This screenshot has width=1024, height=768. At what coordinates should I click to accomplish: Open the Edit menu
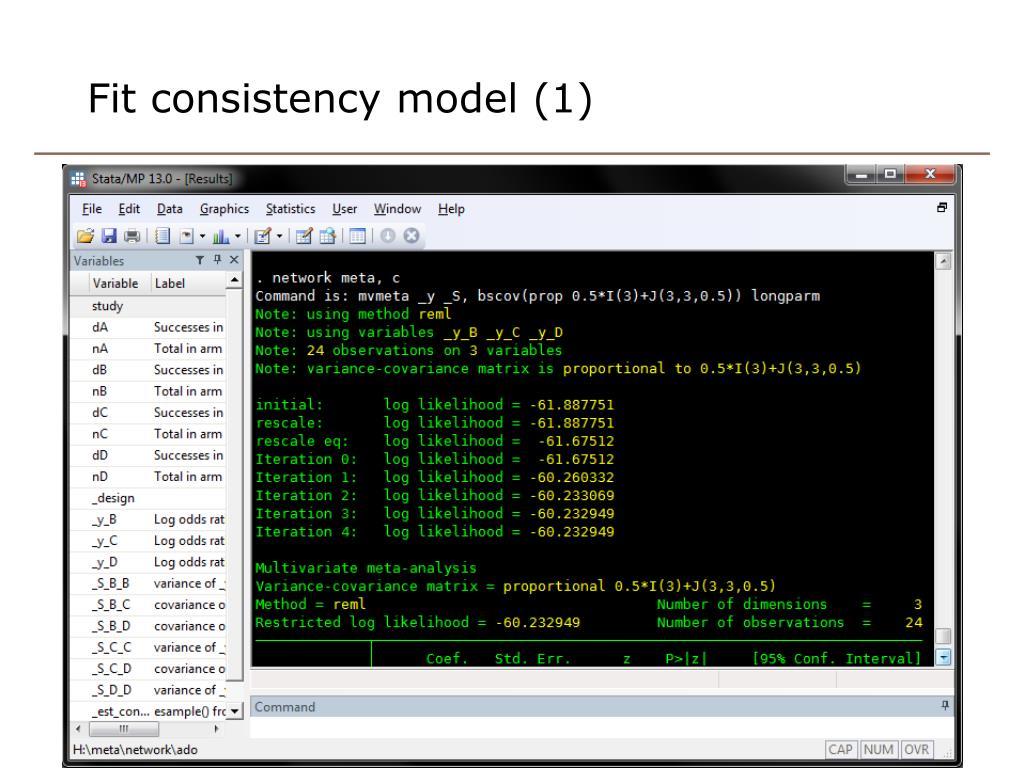pyautogui.click(x=129, y=209)
